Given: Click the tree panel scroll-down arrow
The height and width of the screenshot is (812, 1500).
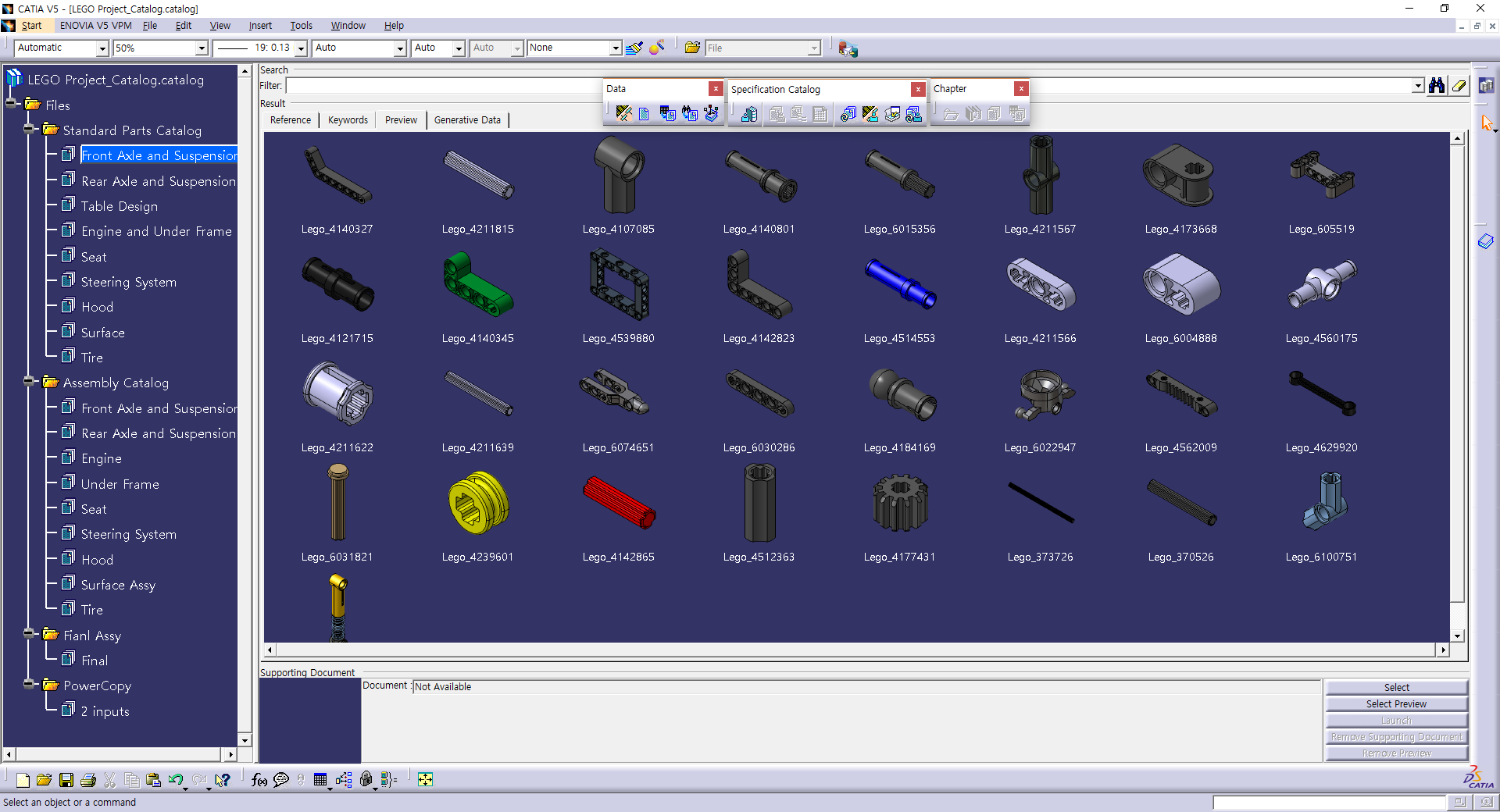Looking at the screenshot, I should 245,740.
